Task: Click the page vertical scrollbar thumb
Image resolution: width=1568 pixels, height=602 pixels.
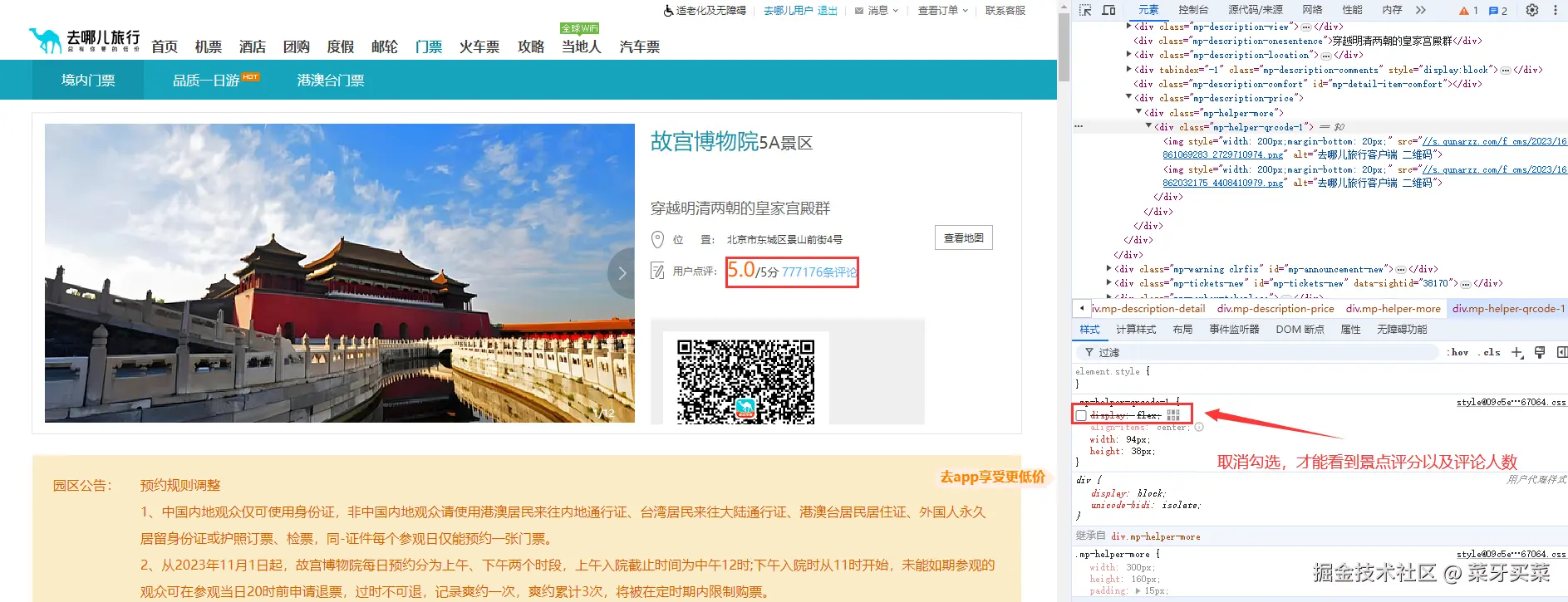Action: [1064, 46]
